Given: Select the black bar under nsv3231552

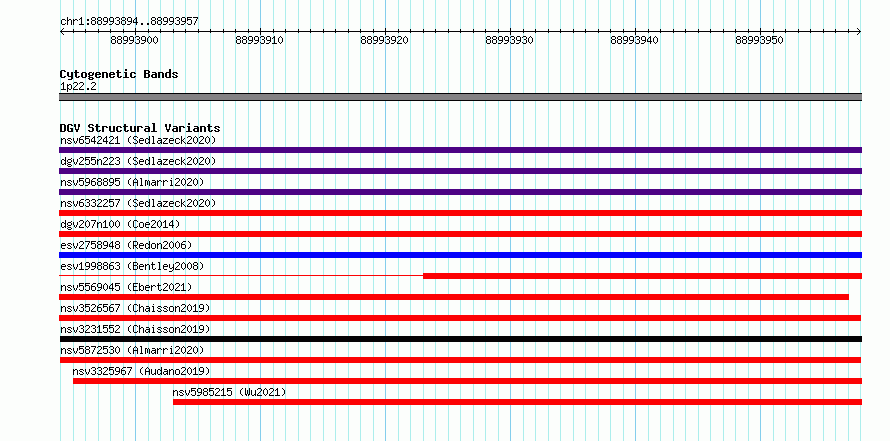Looking at the screenshot, I should [x=460, y=339].
